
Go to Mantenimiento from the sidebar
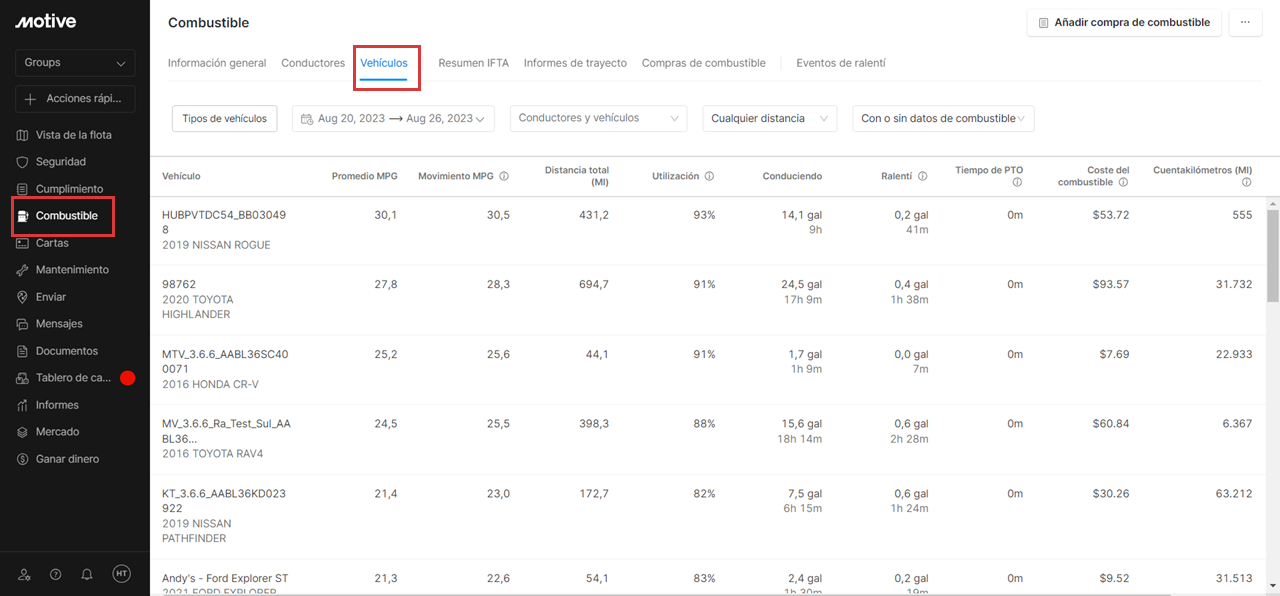(x=71, y=269)
